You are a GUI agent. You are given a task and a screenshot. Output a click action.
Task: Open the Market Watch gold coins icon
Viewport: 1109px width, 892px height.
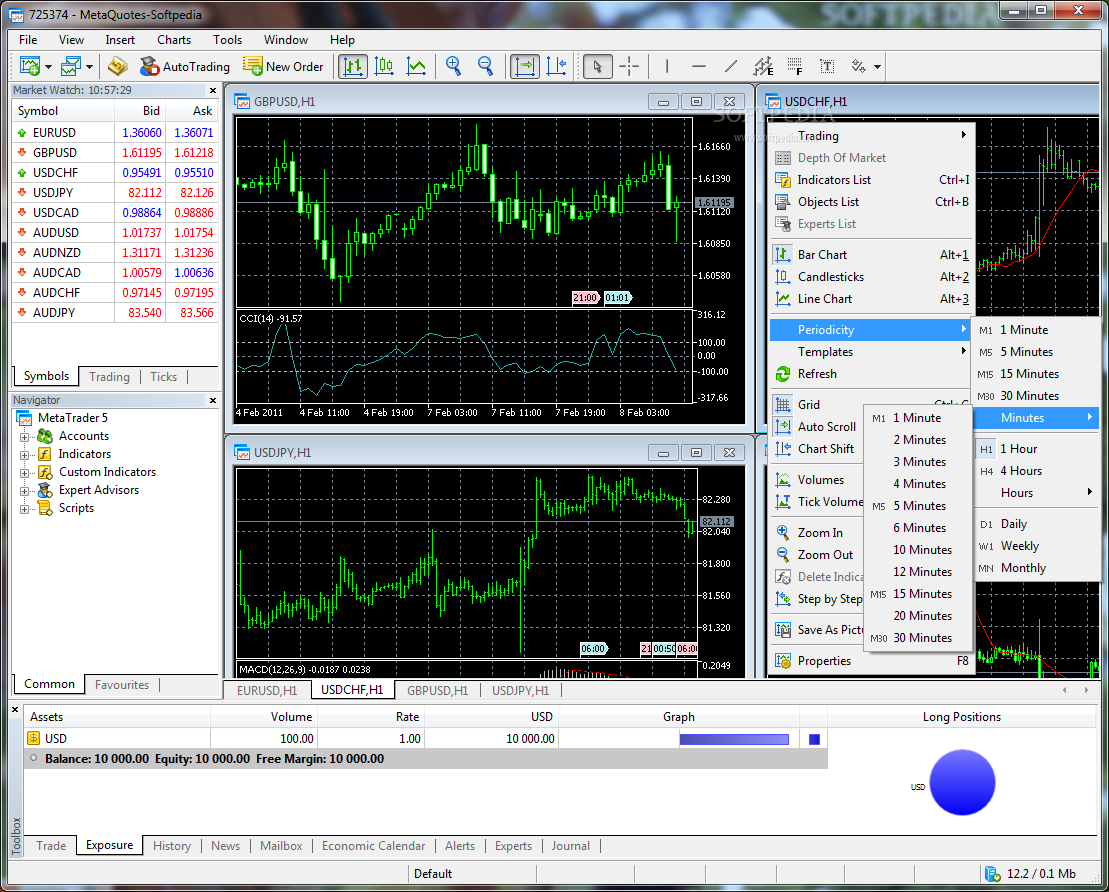pos(117,66)
